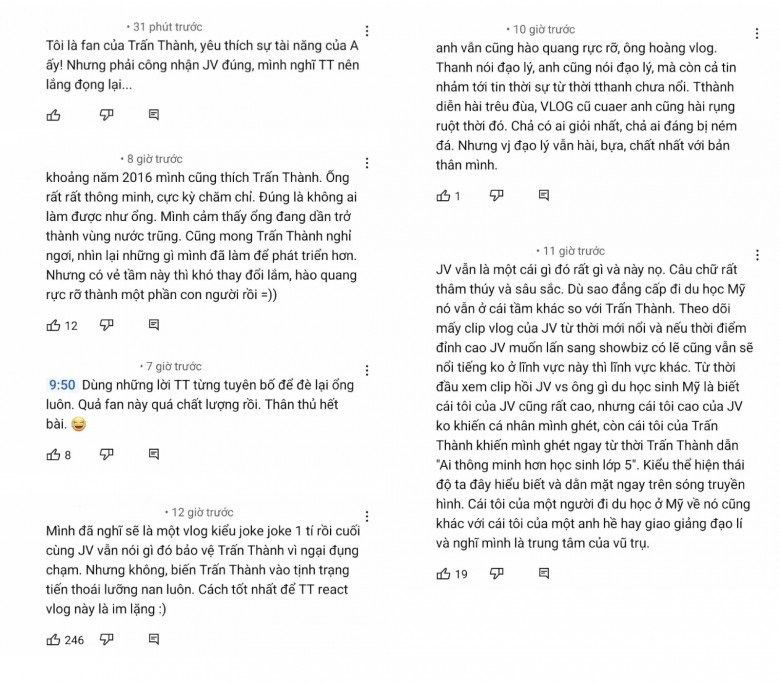This screenshot has width=780, height=683.
Task: Dislike the comment posted 11 giờ trước
Action: tap(496, 573)
